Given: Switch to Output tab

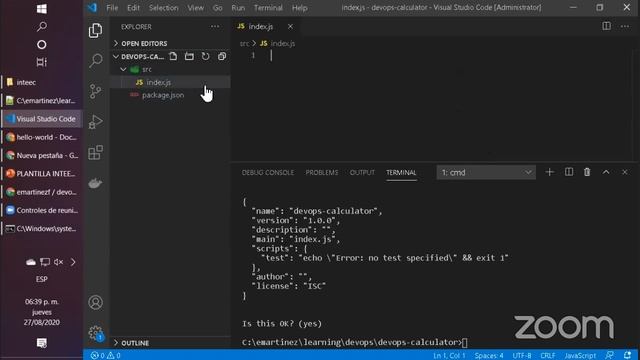Looking at the screenshot, I should pos(362,173).
